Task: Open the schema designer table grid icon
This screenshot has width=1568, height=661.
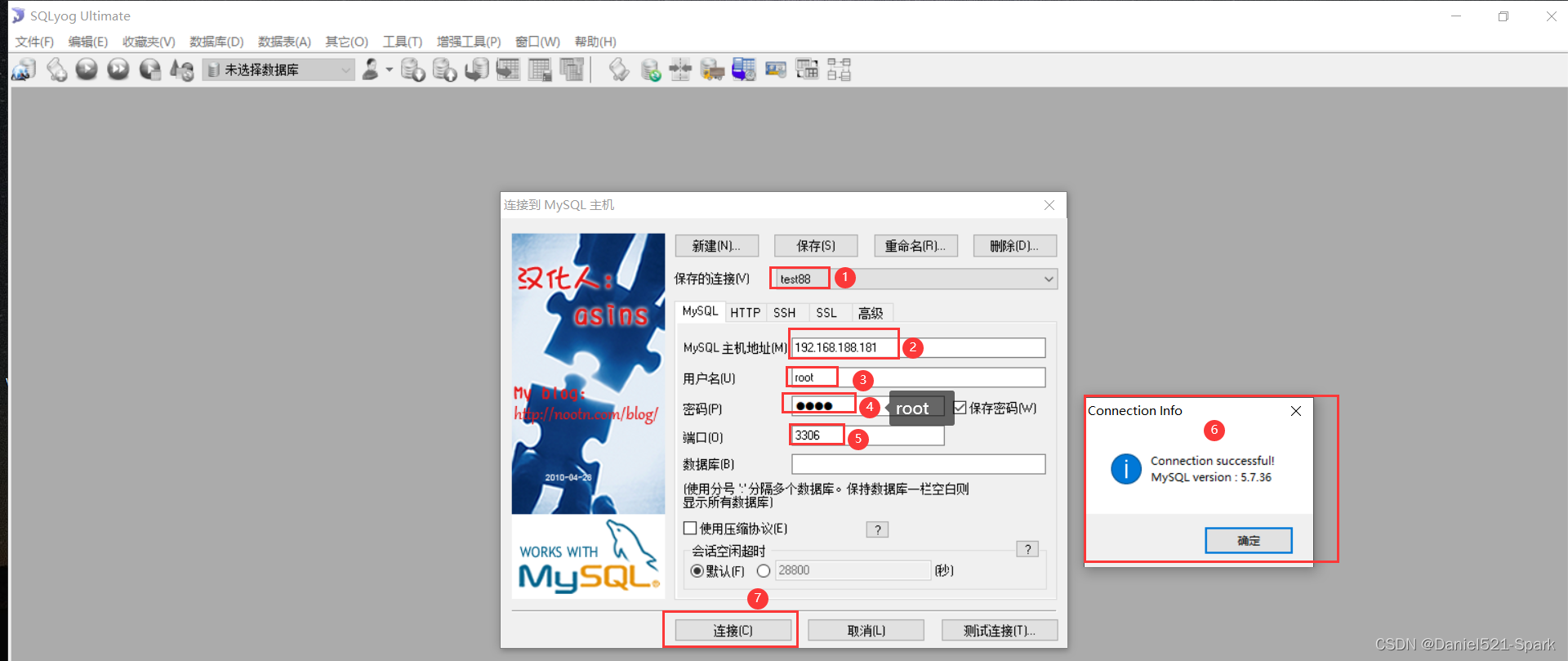Action: click(x=807, y=69)
